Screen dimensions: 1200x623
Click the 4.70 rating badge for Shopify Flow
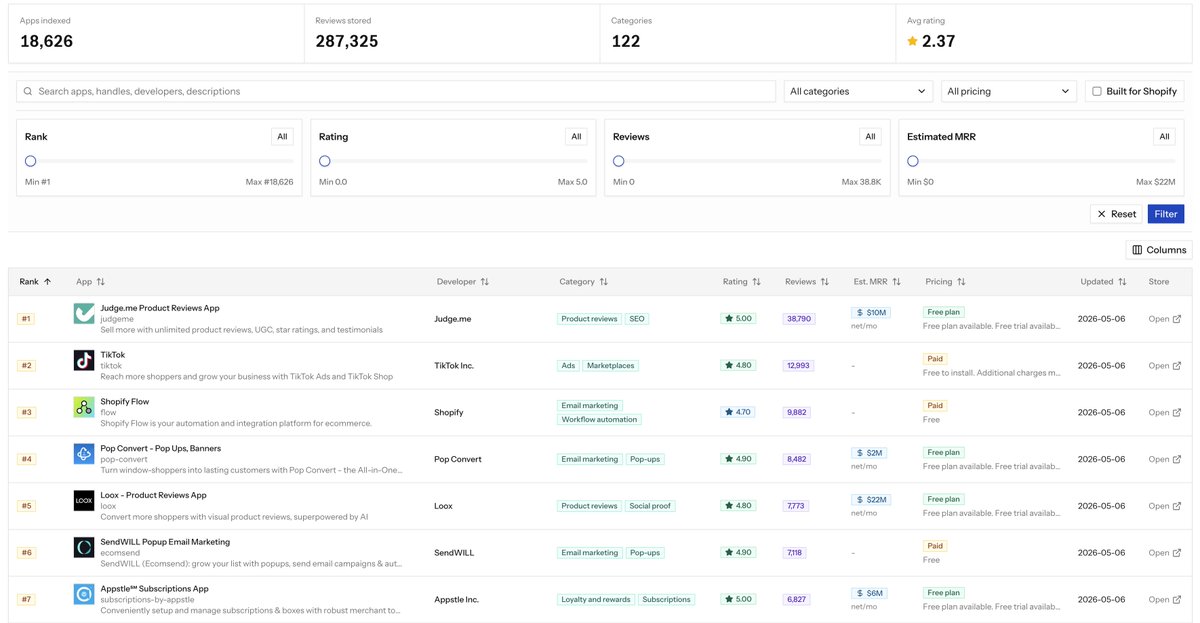738,412
